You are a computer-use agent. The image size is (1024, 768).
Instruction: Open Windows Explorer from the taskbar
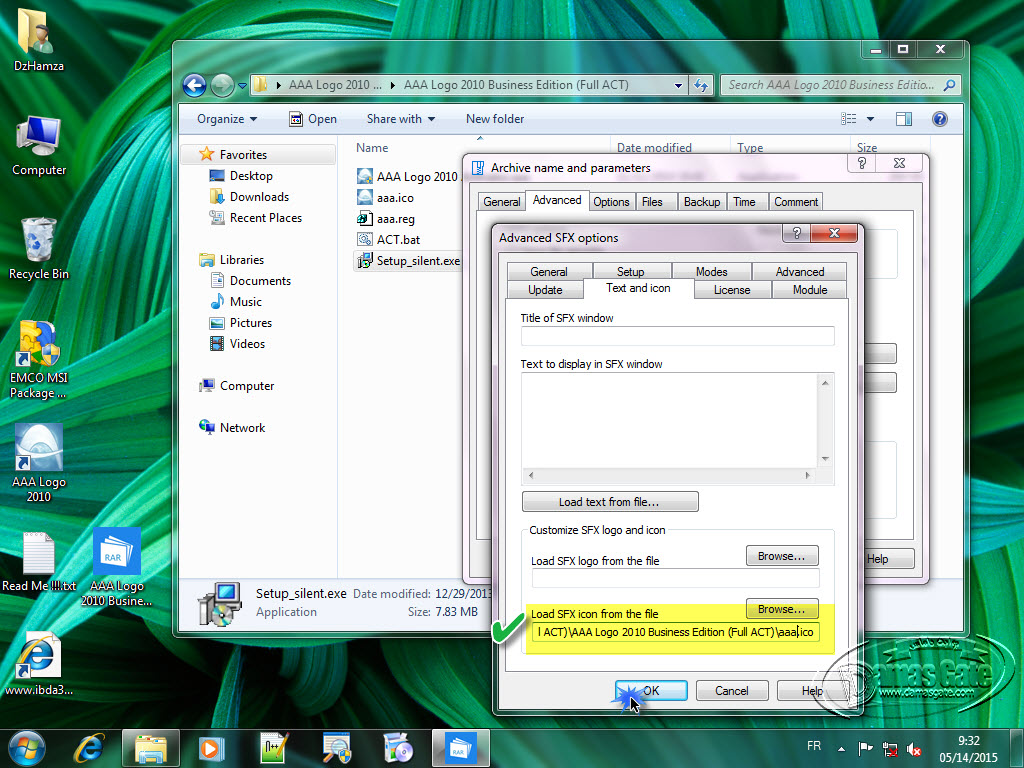(150, 748)
